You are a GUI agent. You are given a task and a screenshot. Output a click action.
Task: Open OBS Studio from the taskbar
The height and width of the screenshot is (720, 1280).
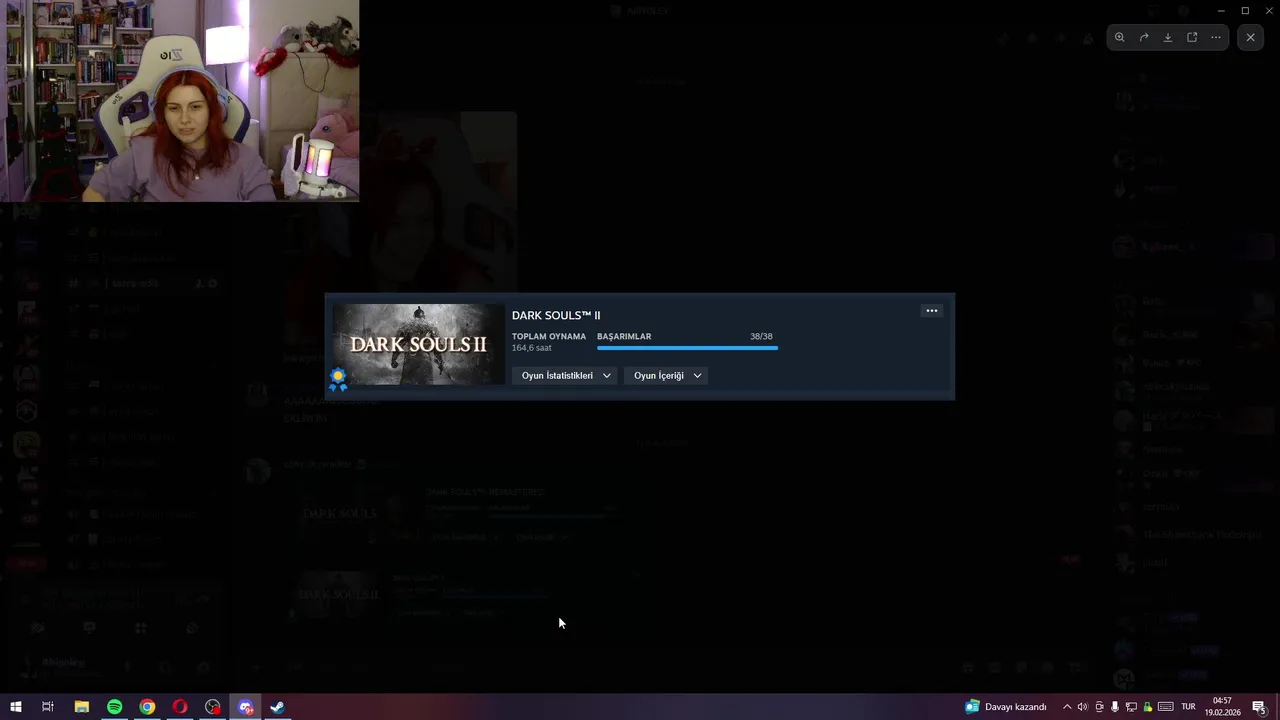213,707
